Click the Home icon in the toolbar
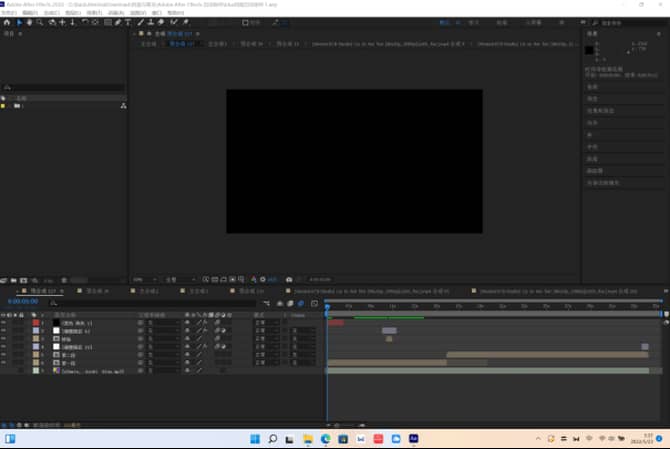This screenshot has height=449, width=670. (7, 22)
